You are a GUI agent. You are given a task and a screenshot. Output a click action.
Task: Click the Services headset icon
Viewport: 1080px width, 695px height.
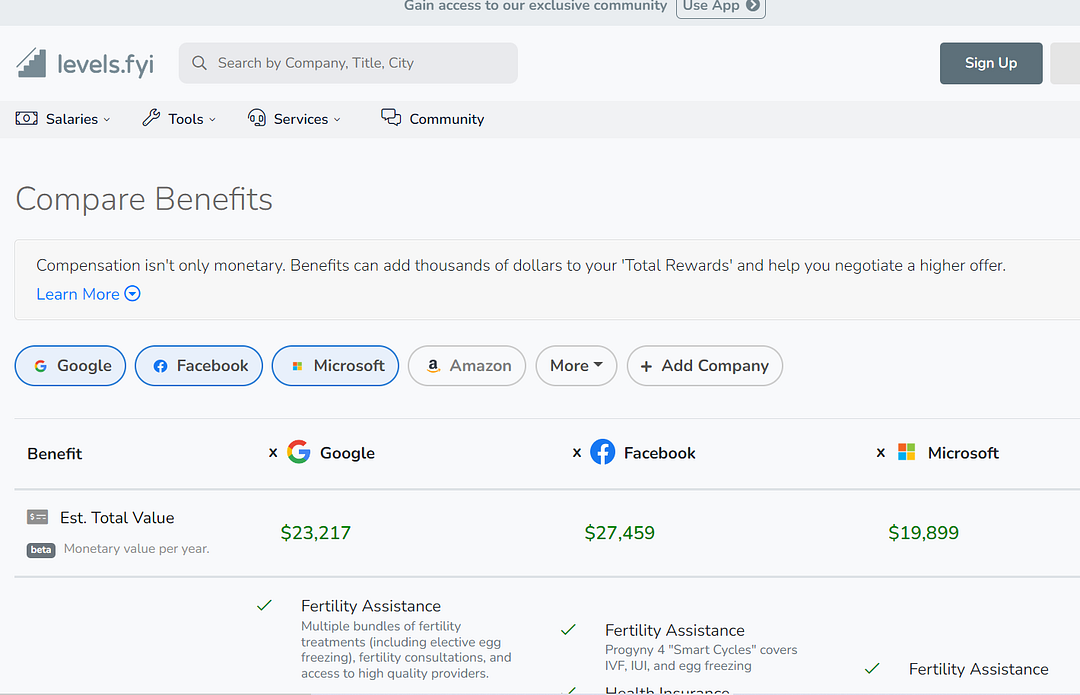click(257, 118)
